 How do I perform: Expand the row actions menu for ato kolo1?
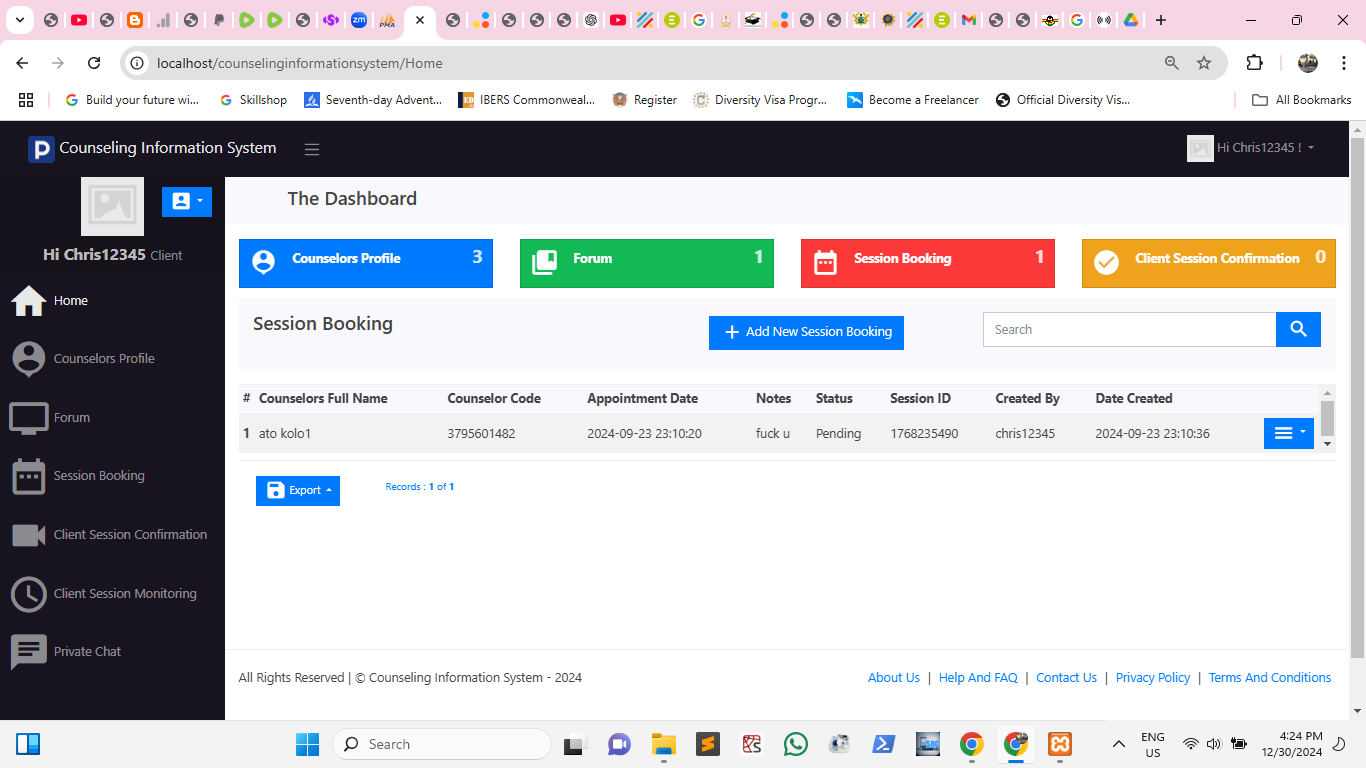tap(1288, 433)
